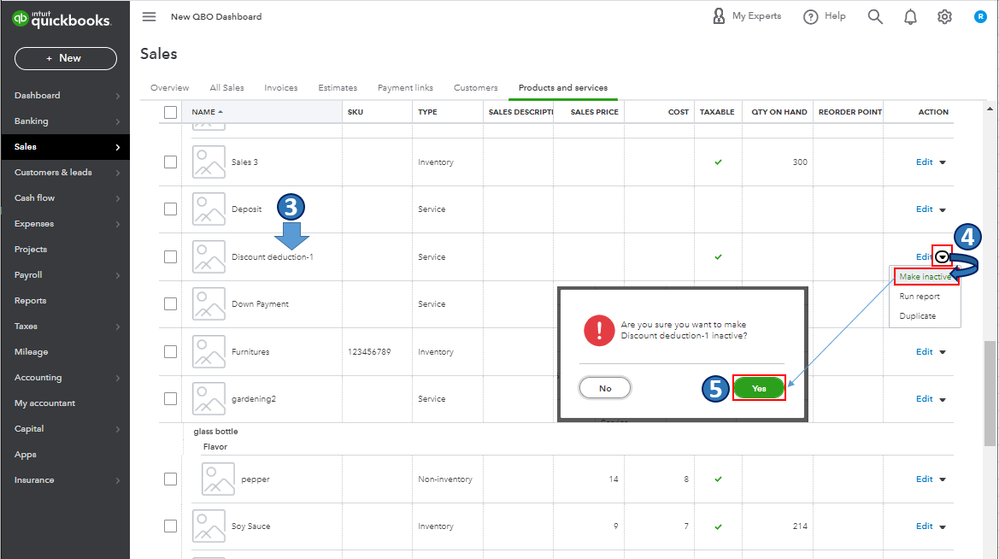Screen dimensions: 999x559
Task: Toggle the select-all header checkbox
Action: (170, 112)
